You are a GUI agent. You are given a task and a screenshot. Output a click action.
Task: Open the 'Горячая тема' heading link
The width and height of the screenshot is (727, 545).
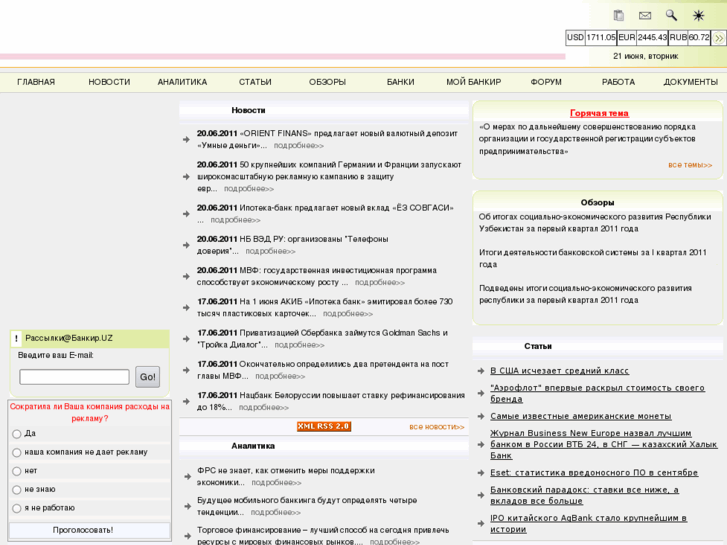pos(599,113)
